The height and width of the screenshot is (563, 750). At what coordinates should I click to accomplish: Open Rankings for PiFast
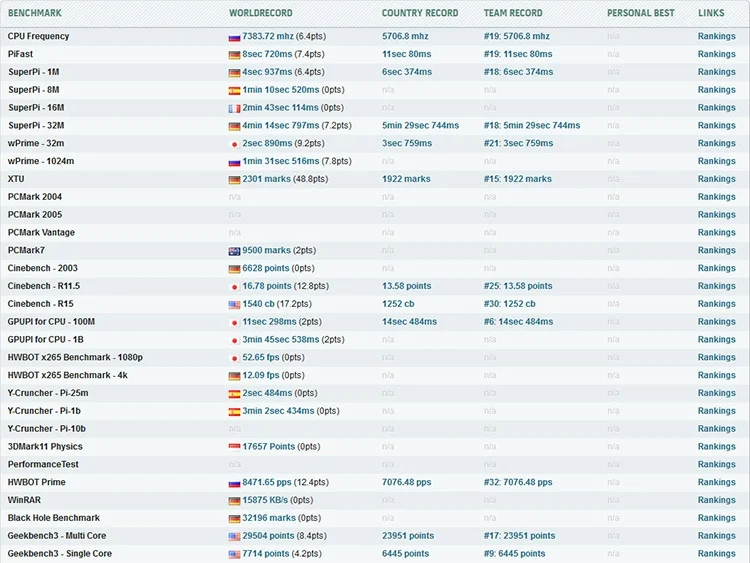[717, 54]
